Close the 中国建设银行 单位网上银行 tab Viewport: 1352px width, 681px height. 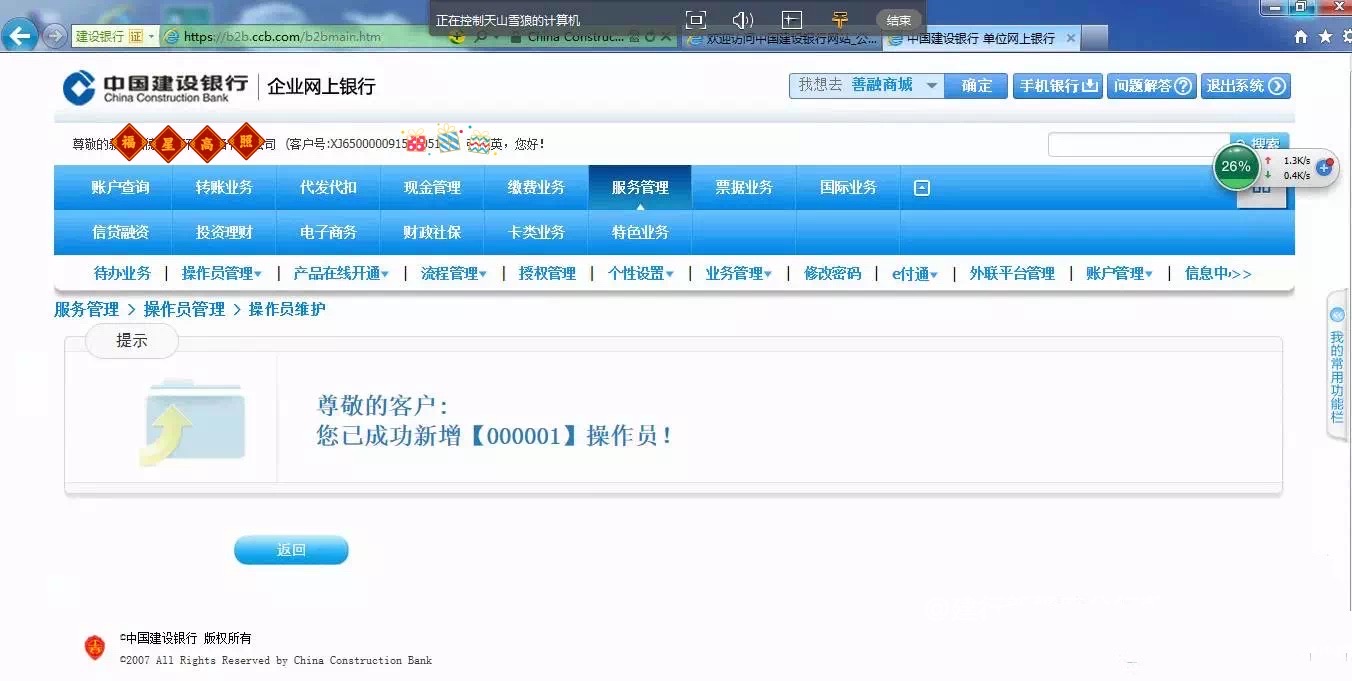point(1071,38)
